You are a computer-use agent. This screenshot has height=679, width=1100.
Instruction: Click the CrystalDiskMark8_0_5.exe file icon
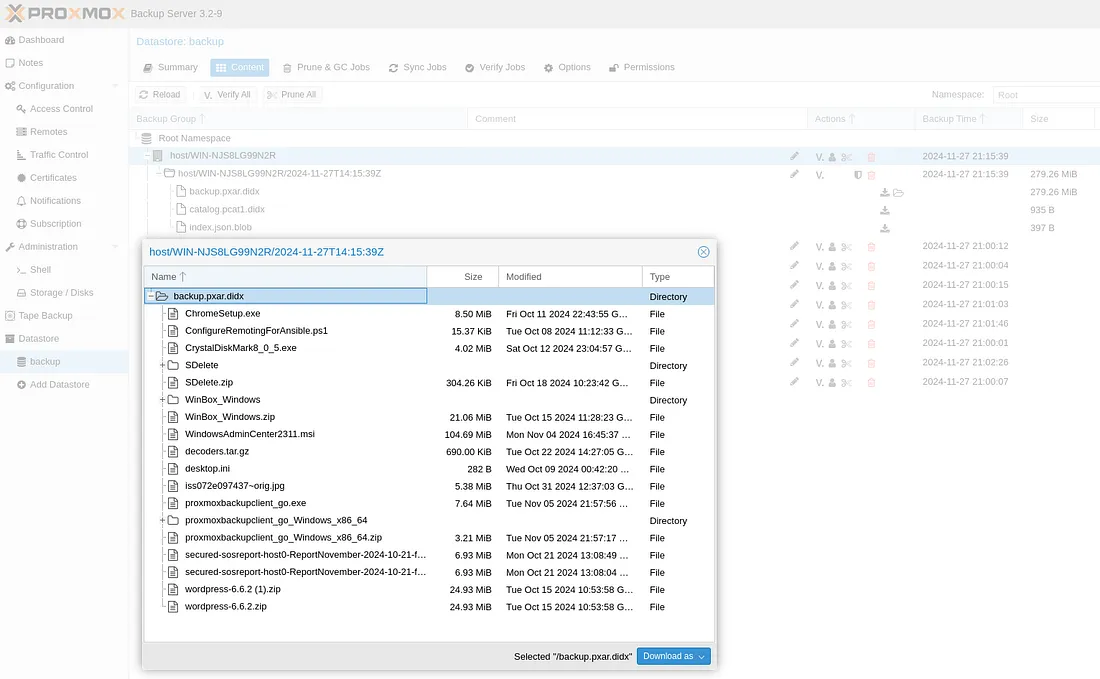point(173,348)
